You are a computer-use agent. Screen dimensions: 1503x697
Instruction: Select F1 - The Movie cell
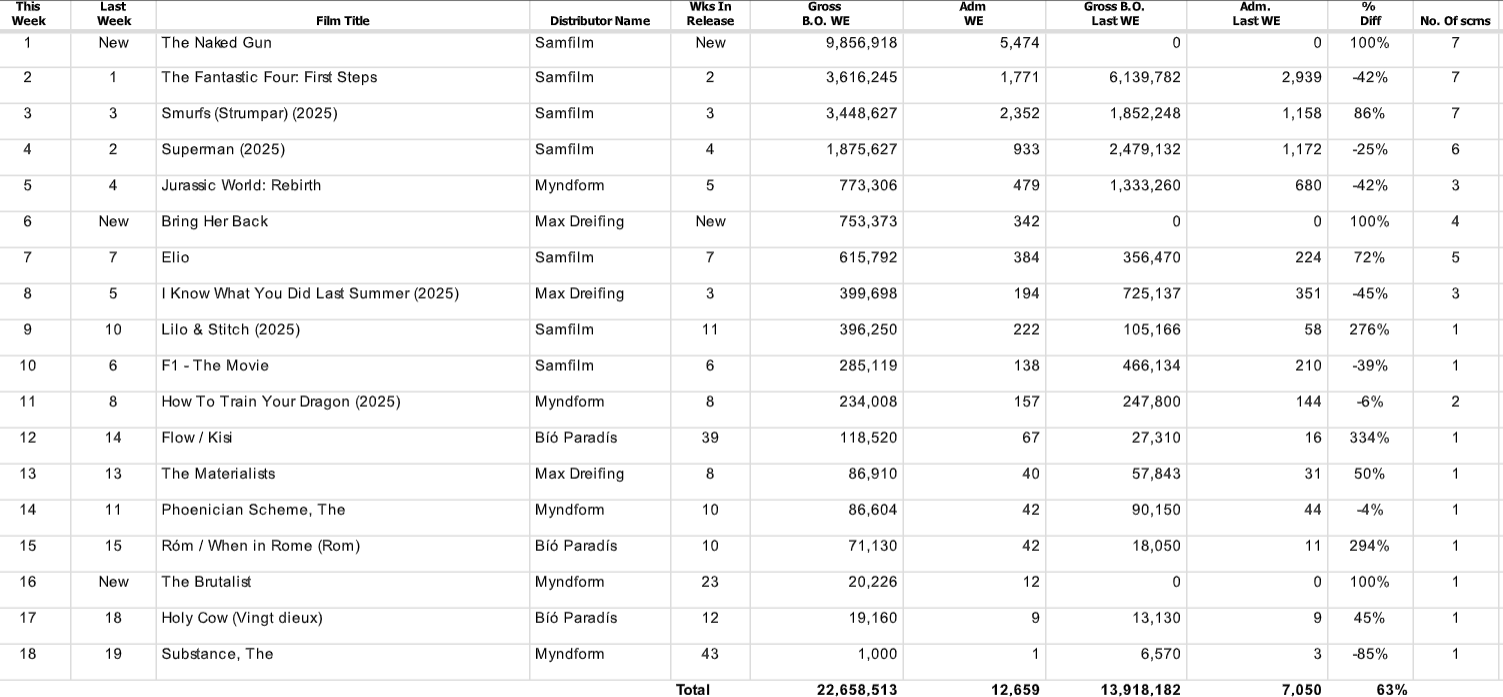(215, 366)
